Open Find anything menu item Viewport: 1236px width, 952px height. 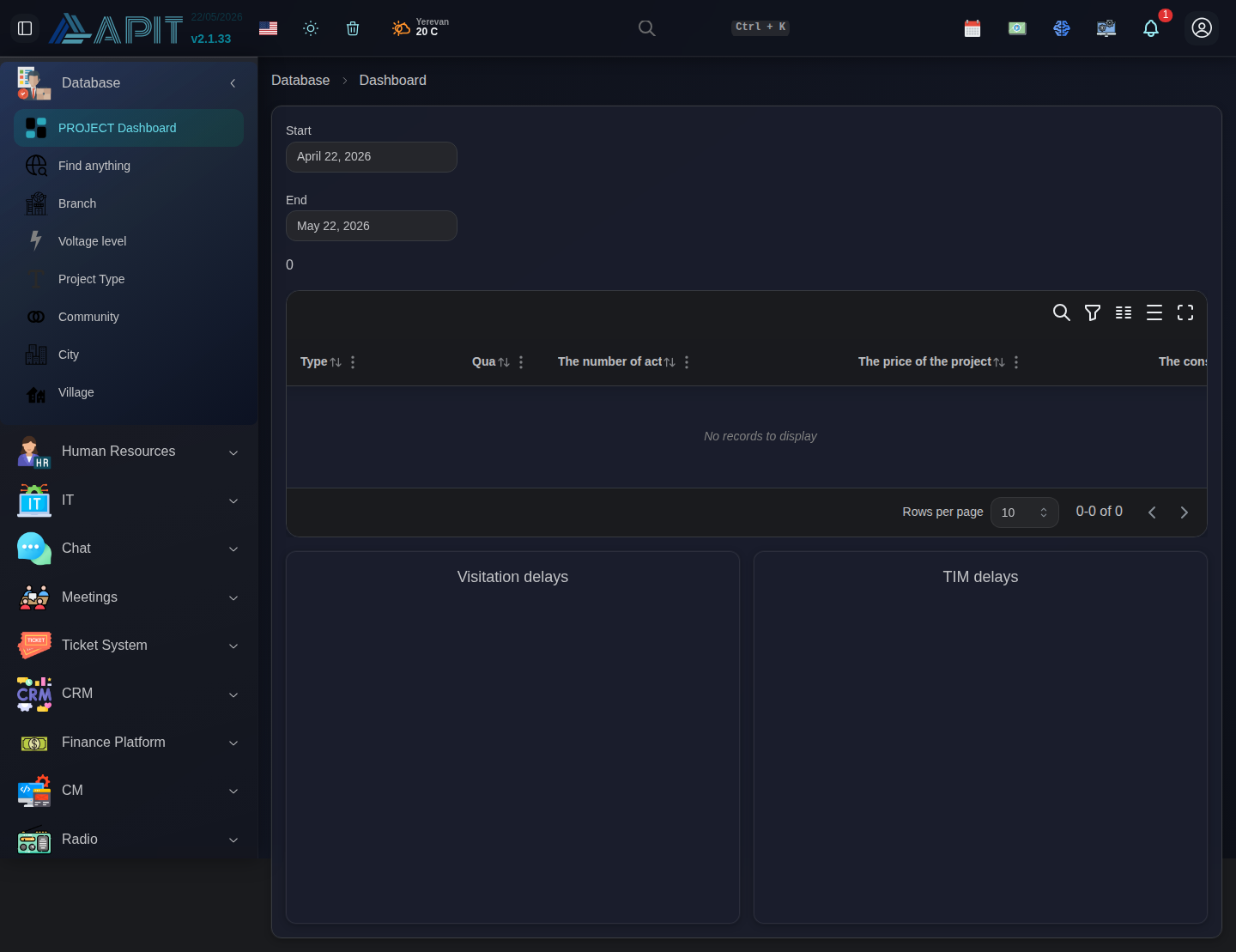click(x=129, y=166)
